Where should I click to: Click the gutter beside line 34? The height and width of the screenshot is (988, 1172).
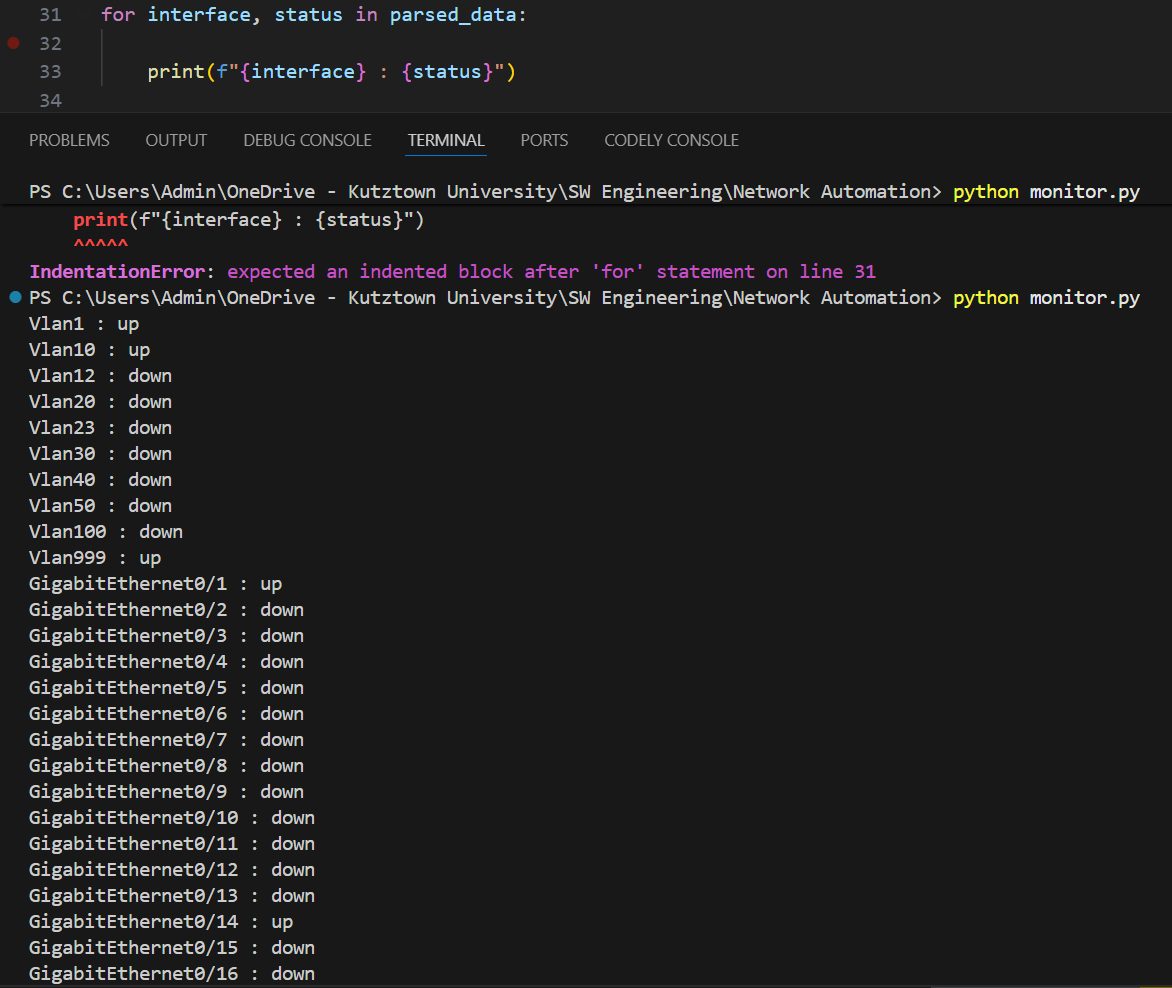tap(11, 100)
